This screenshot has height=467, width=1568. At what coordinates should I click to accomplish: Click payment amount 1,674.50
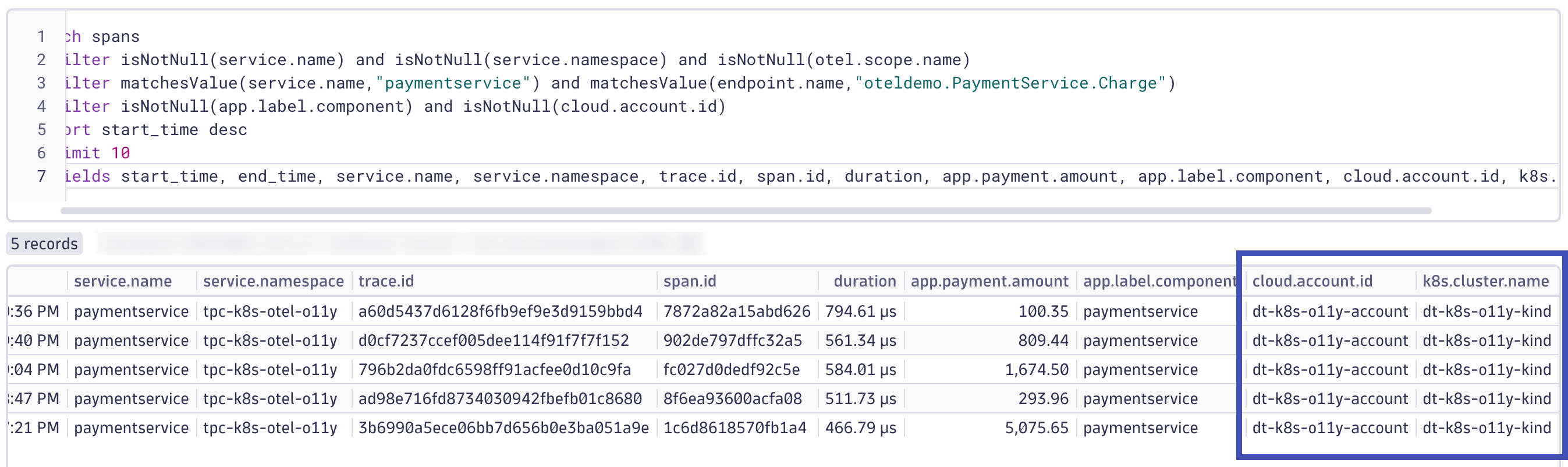[1037, 370]
